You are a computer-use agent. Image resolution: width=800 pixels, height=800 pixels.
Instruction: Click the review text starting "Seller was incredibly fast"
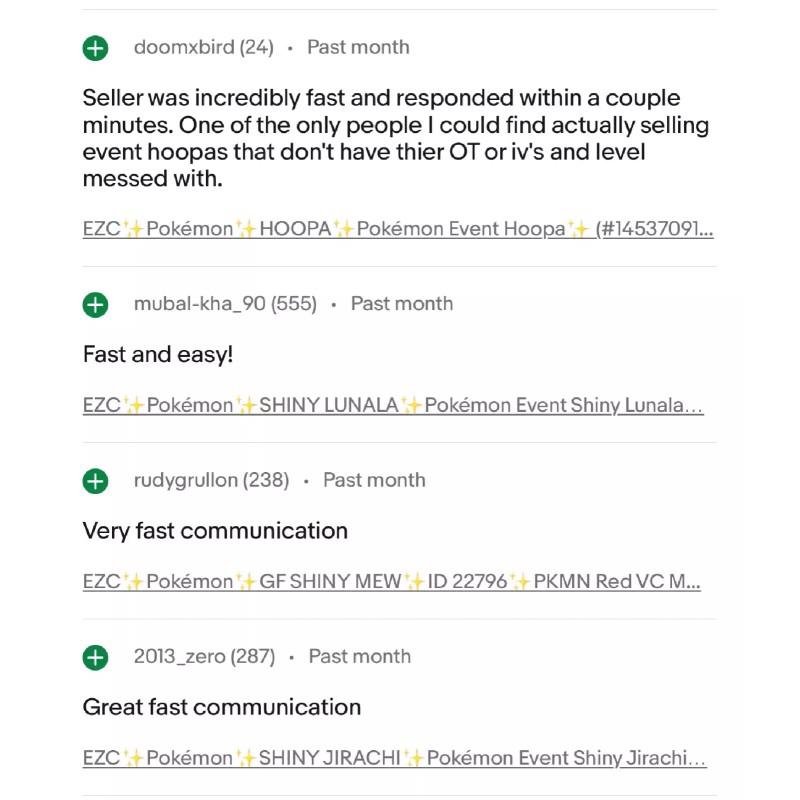click(395, 138)
